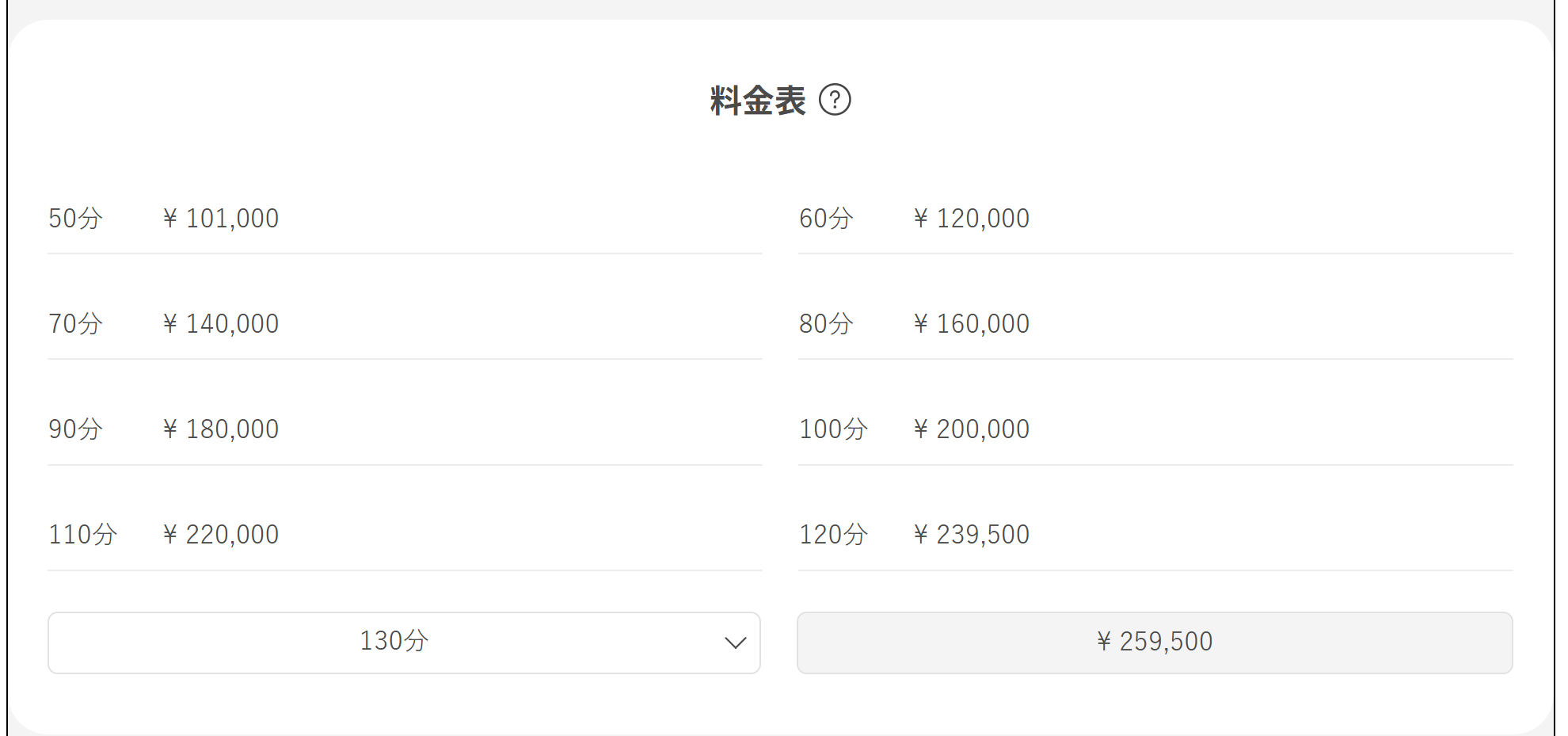
Task: Click the help question mark icon beside 料金表
Action: click(835, 101)
